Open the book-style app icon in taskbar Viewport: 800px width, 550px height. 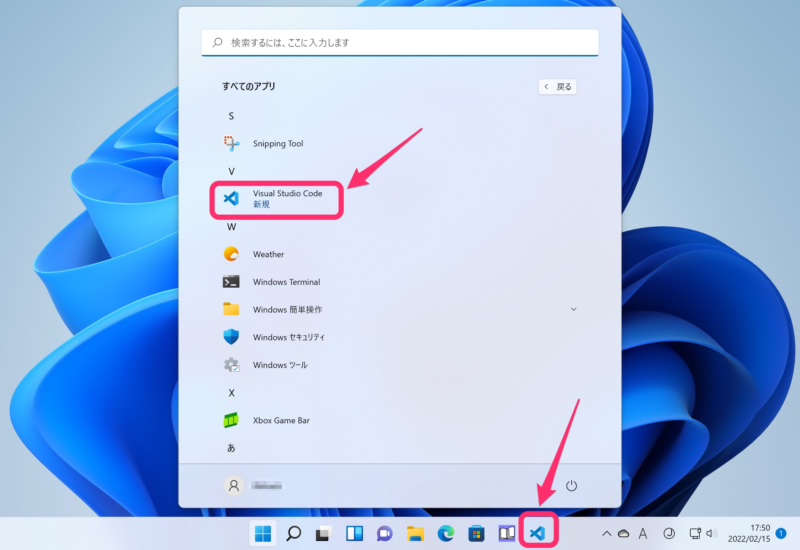tap(507, 534)
